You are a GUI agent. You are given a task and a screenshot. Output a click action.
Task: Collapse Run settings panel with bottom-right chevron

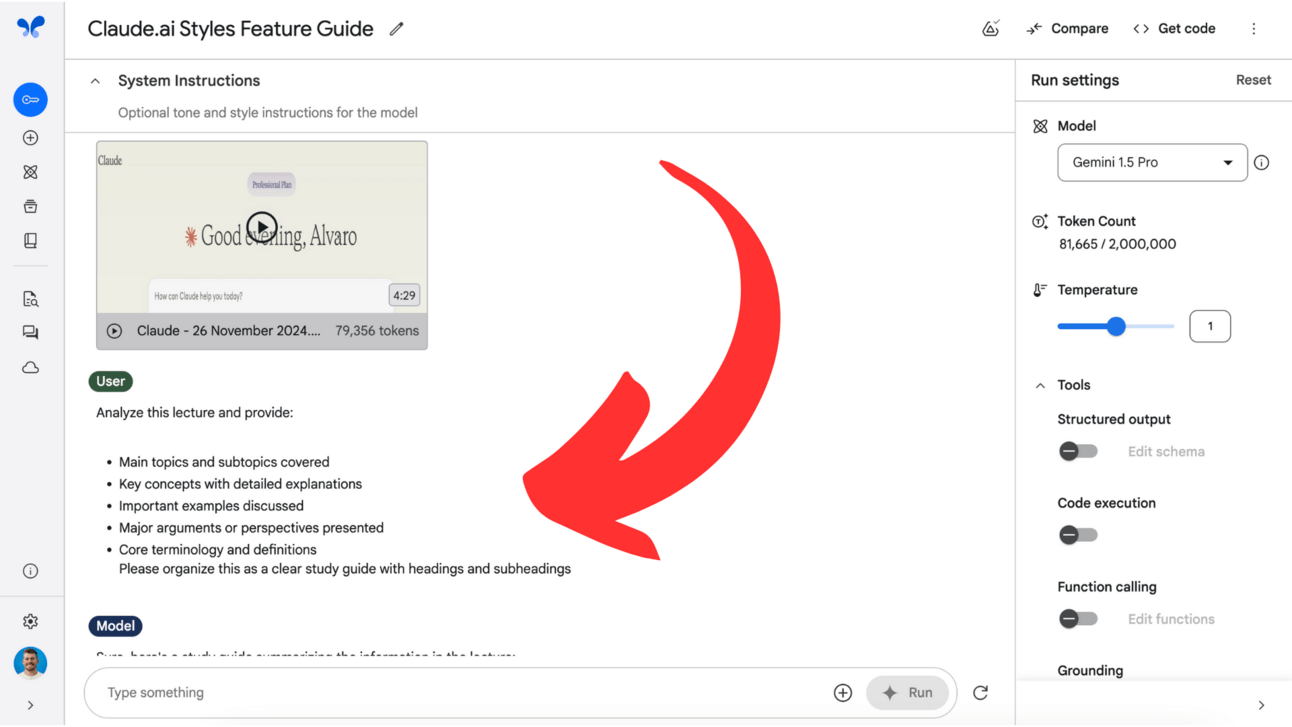pyautogui.click(x=1261, y=705)
